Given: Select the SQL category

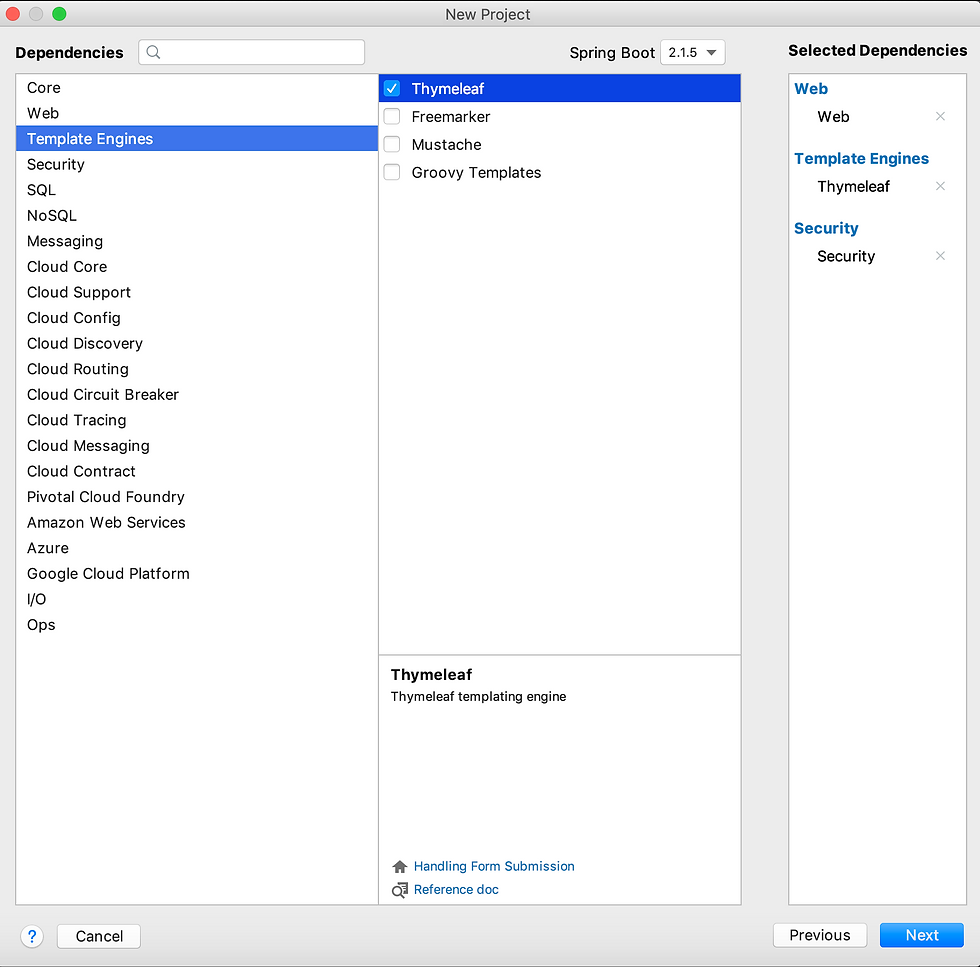Looking at the screenshot, I should coord(197,190).
